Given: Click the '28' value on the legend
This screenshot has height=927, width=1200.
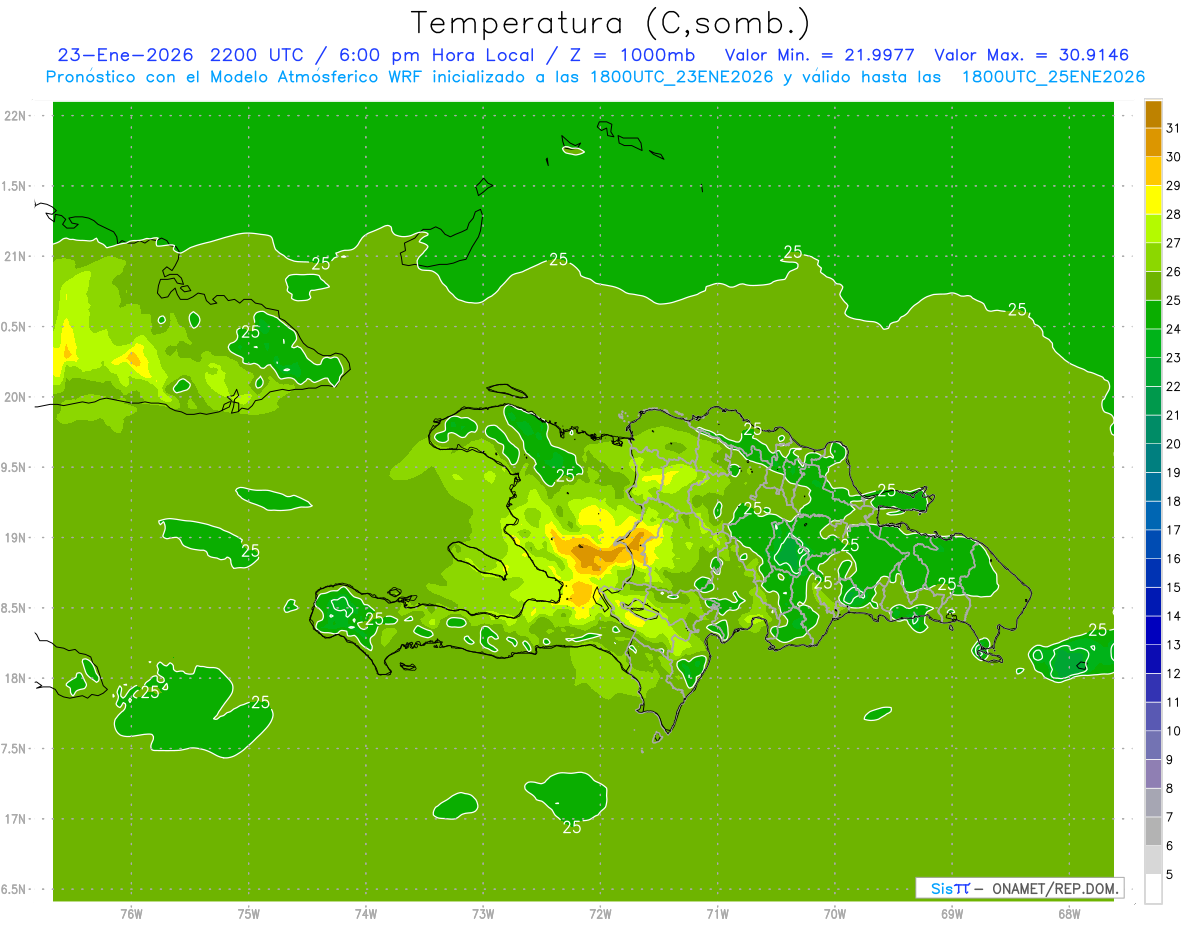Looking at the screenshot, I should pos(1174,214).
